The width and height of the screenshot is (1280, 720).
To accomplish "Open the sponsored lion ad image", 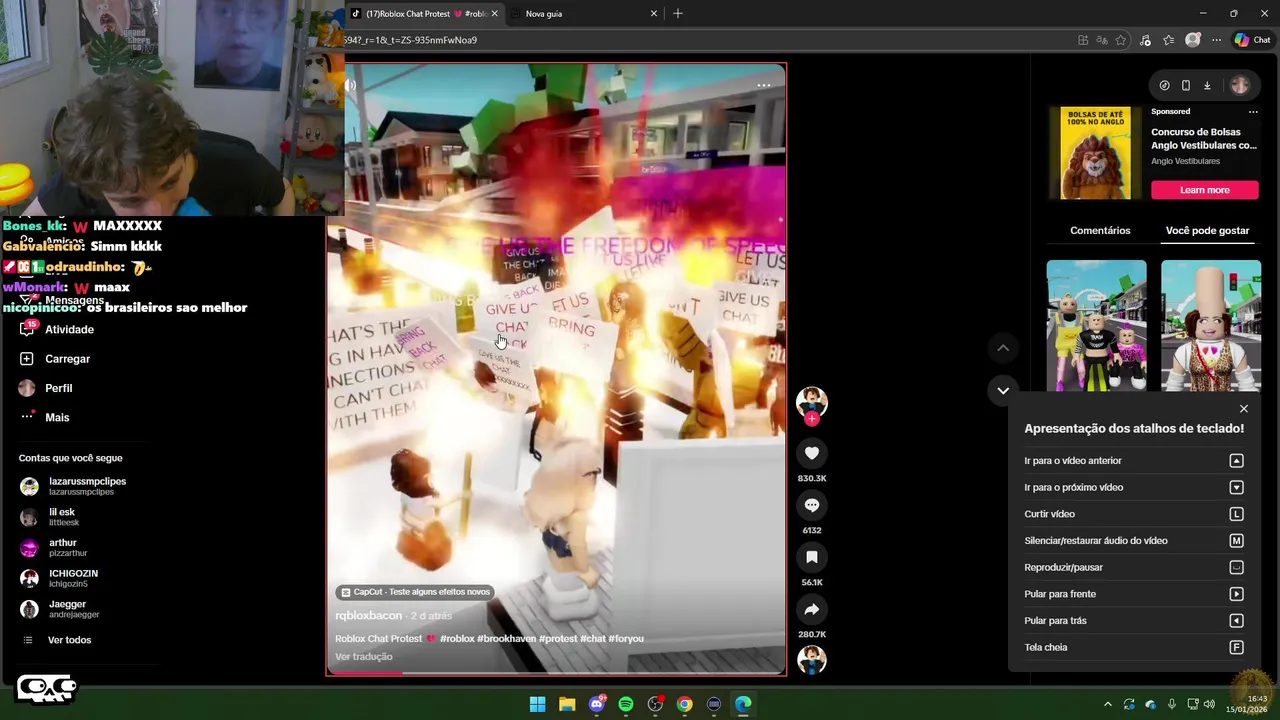I will tap(1096, 153).
